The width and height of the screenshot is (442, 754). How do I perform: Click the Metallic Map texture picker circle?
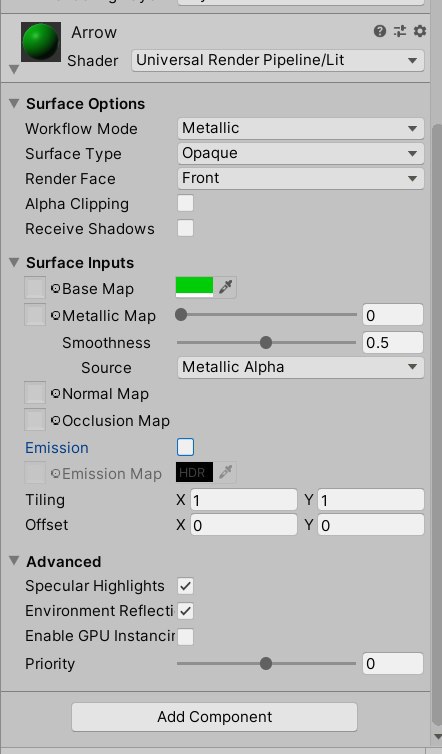[x=56, y=315]
